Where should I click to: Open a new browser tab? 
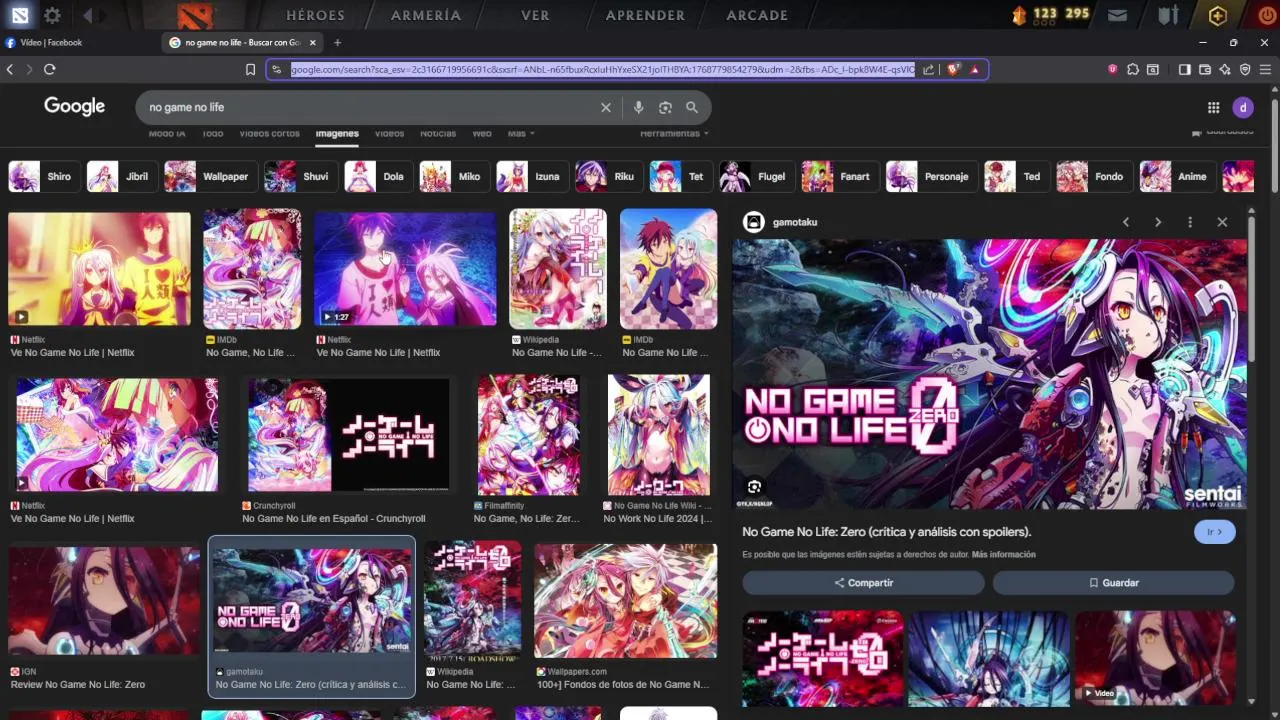pos(337,43)
